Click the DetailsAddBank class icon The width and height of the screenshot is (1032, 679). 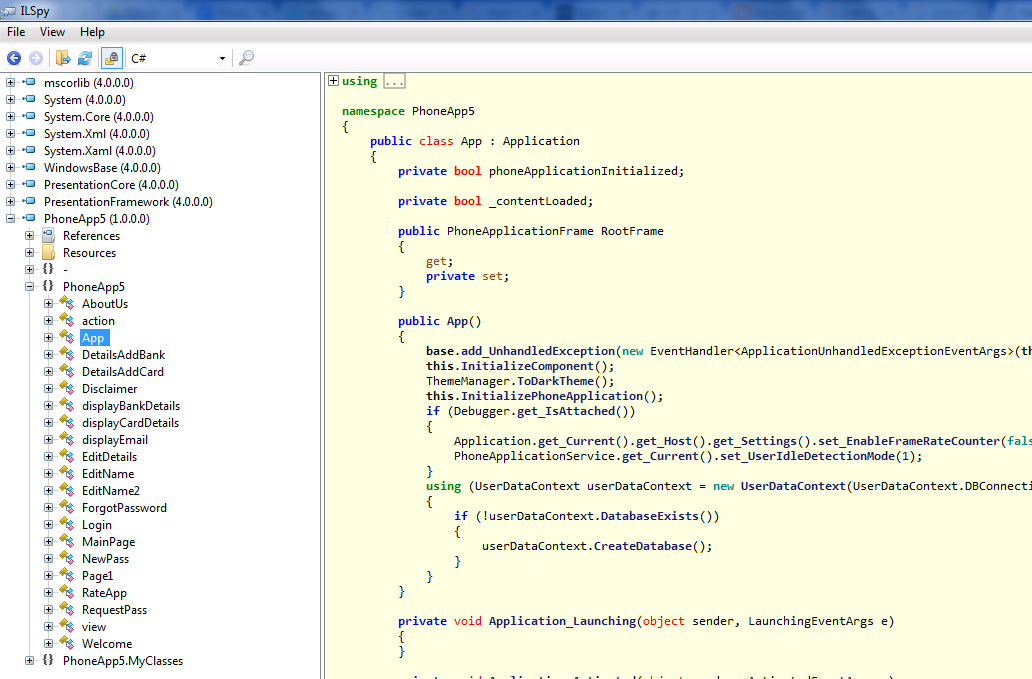[x=67, y=355]
